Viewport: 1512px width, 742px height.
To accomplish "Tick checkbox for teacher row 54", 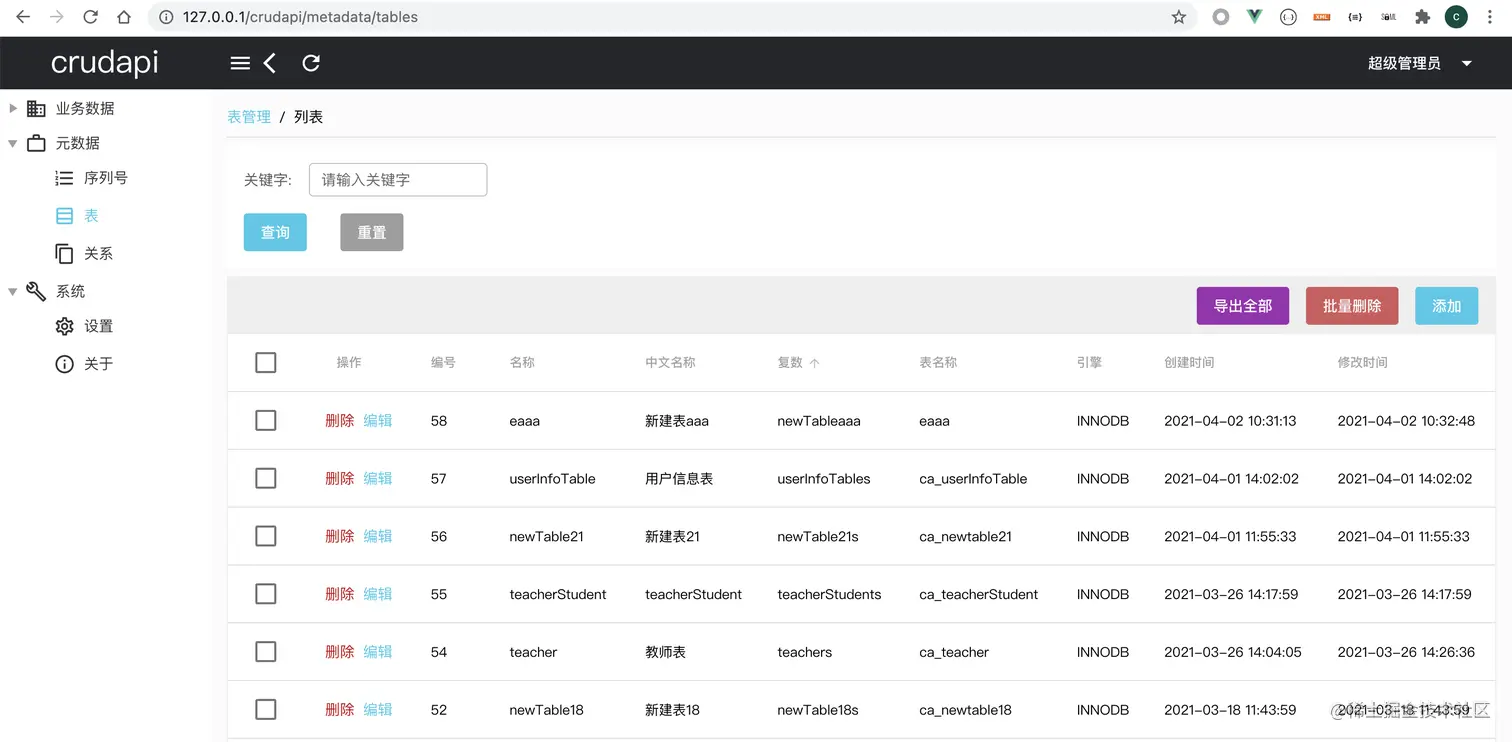I will (x=265, y=652).
